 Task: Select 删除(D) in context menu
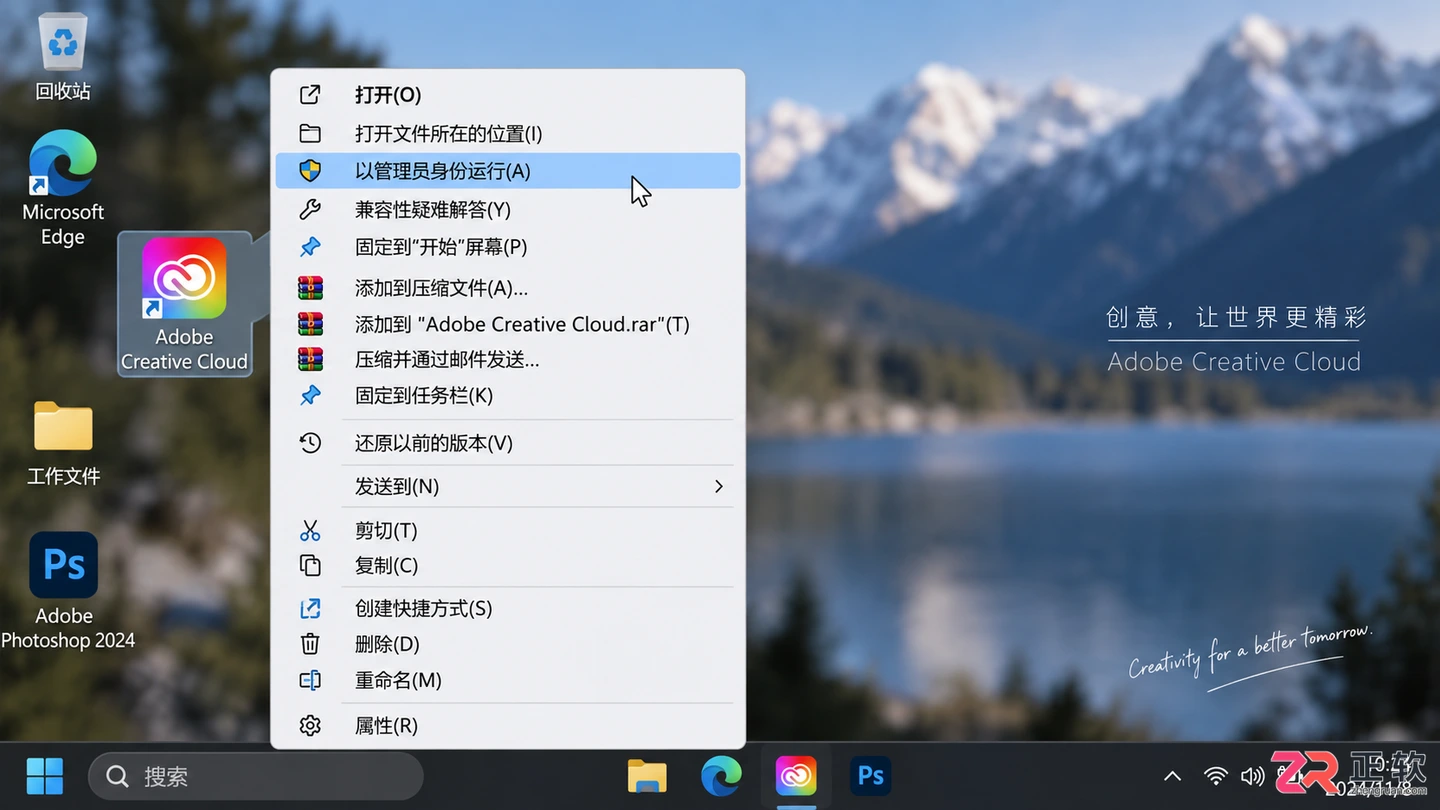click(508, 644)
